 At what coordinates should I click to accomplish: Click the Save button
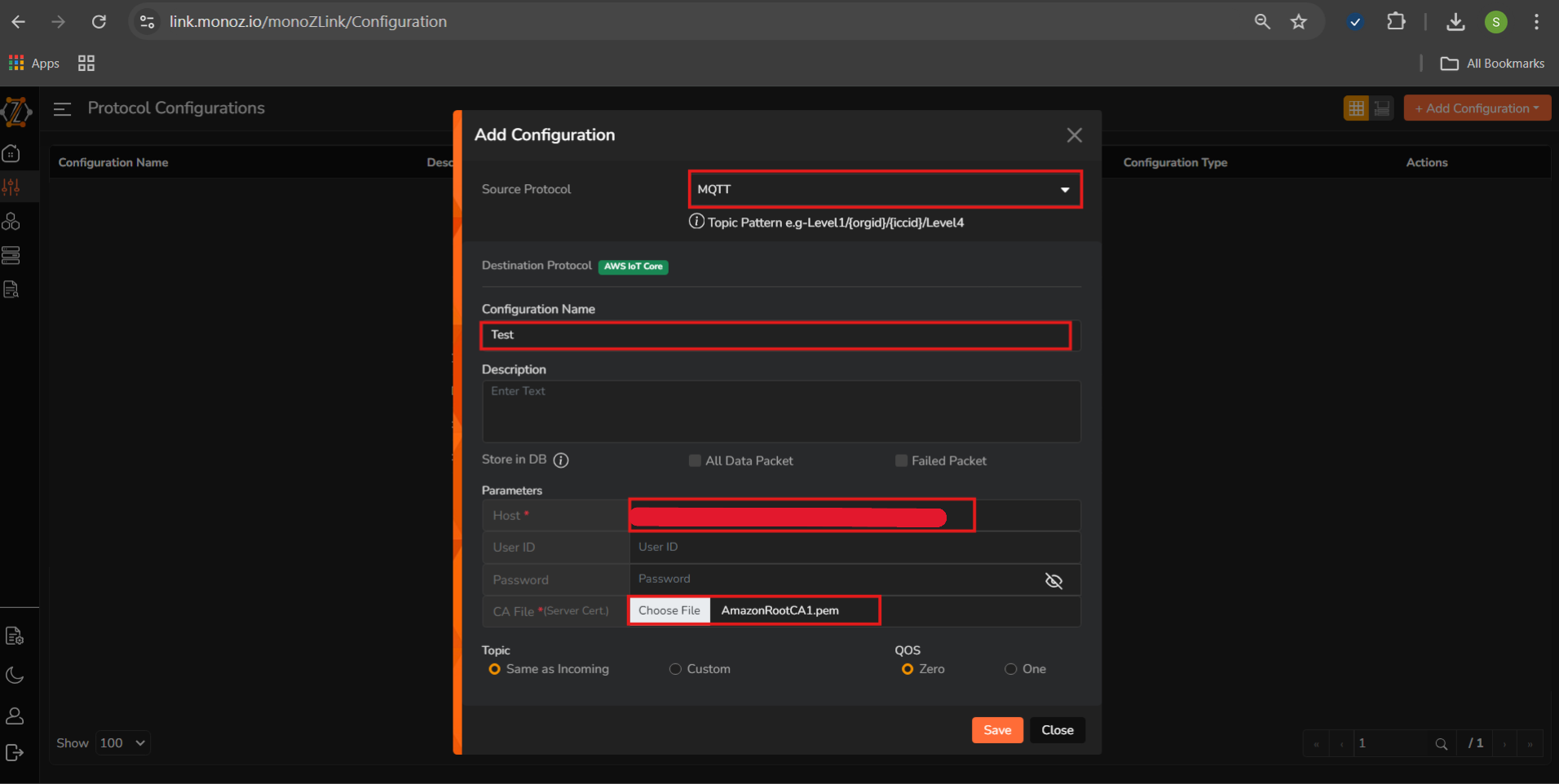[x=996, y=730]
